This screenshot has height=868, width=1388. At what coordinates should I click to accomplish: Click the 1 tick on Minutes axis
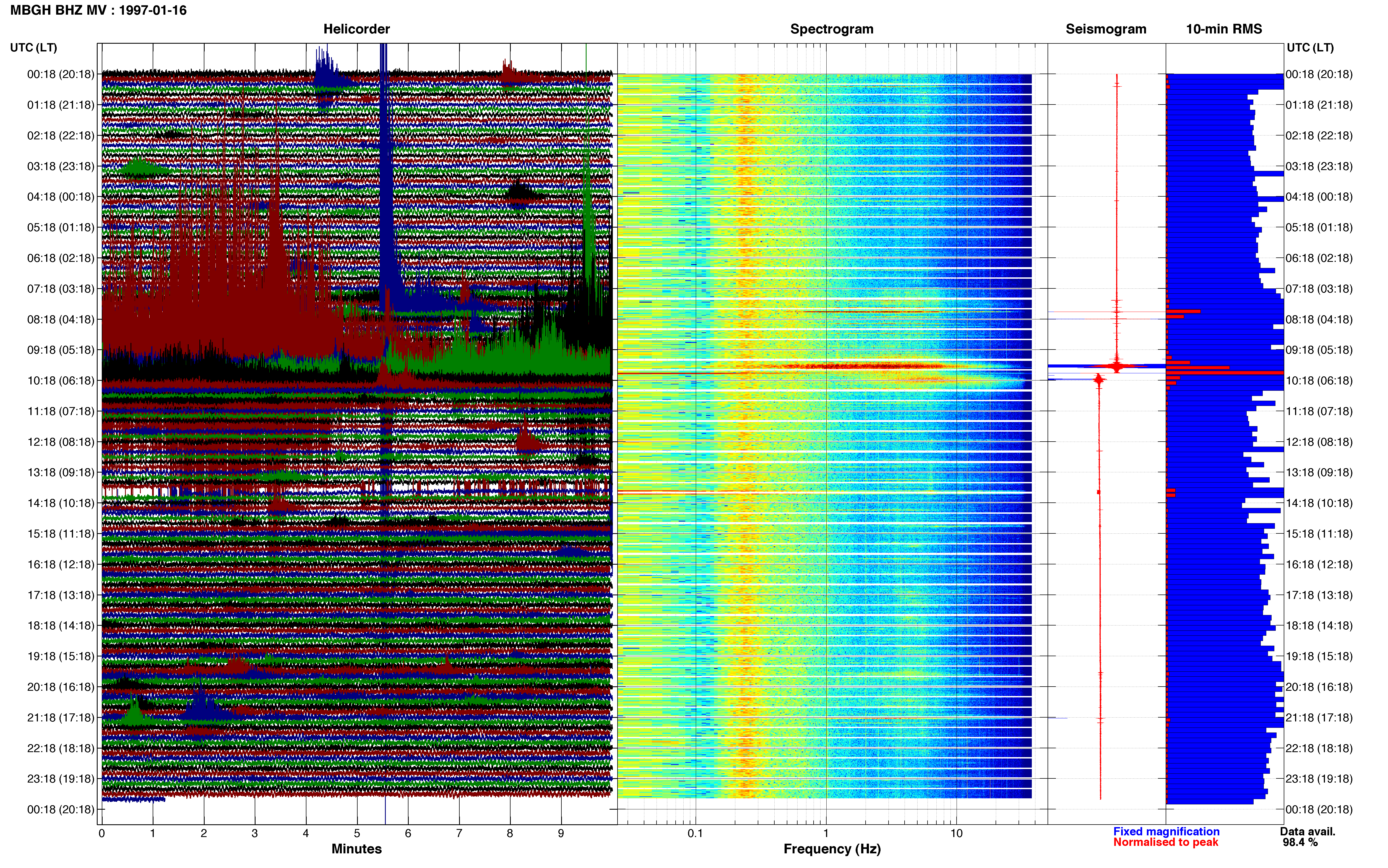tap(153, 833)
